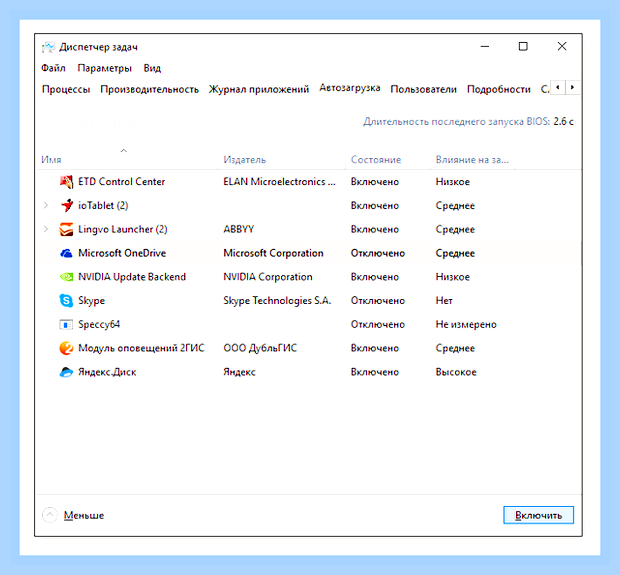
Task: Select the Speccy64 row name
Action: (x=99, y=325)
